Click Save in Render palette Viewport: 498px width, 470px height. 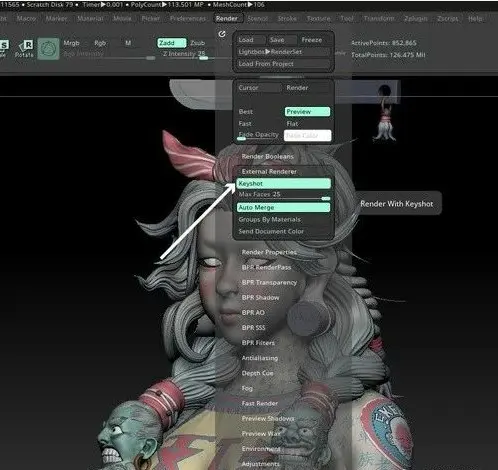pyautogui.click(x=281, y=40)
